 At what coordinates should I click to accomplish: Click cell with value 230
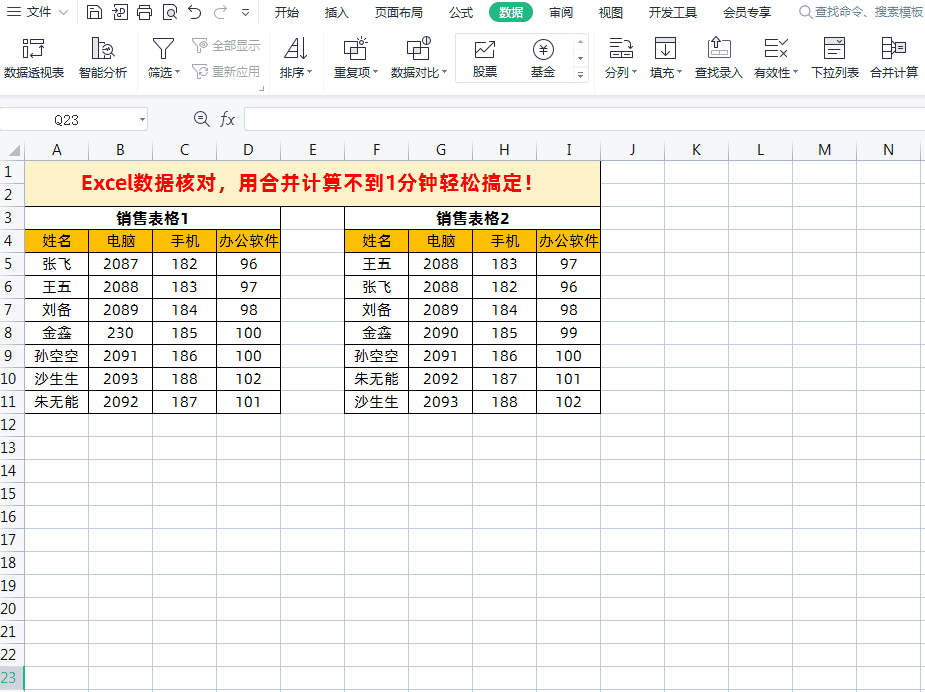click(120, 333)
